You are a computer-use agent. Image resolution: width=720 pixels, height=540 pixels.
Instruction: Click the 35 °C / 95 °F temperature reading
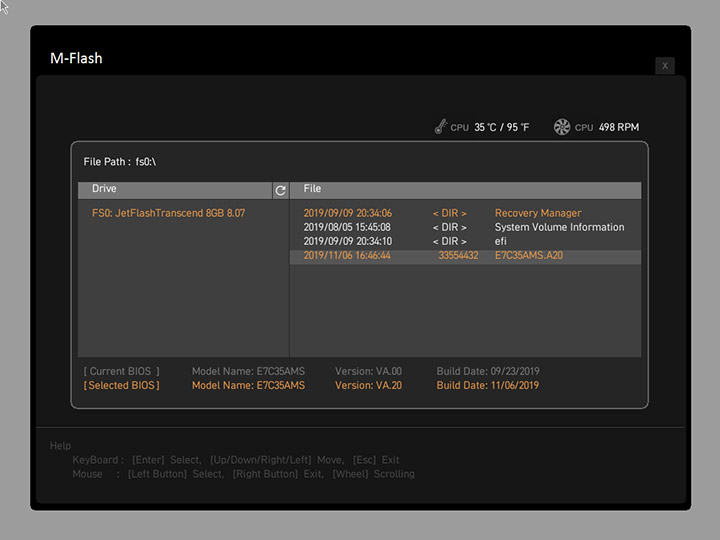pos(501,128)
